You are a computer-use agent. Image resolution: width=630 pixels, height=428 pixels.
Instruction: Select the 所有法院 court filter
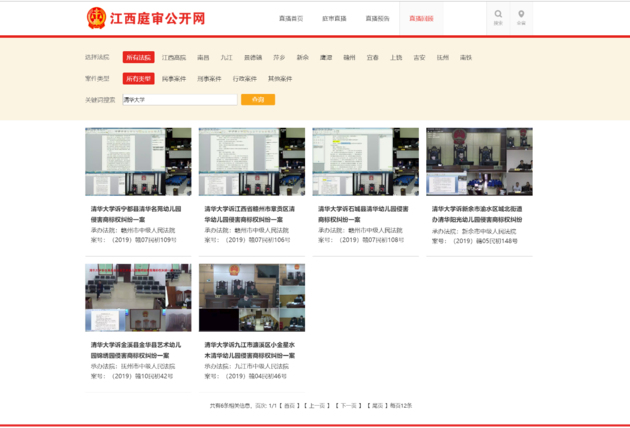(x=139, y=57)
